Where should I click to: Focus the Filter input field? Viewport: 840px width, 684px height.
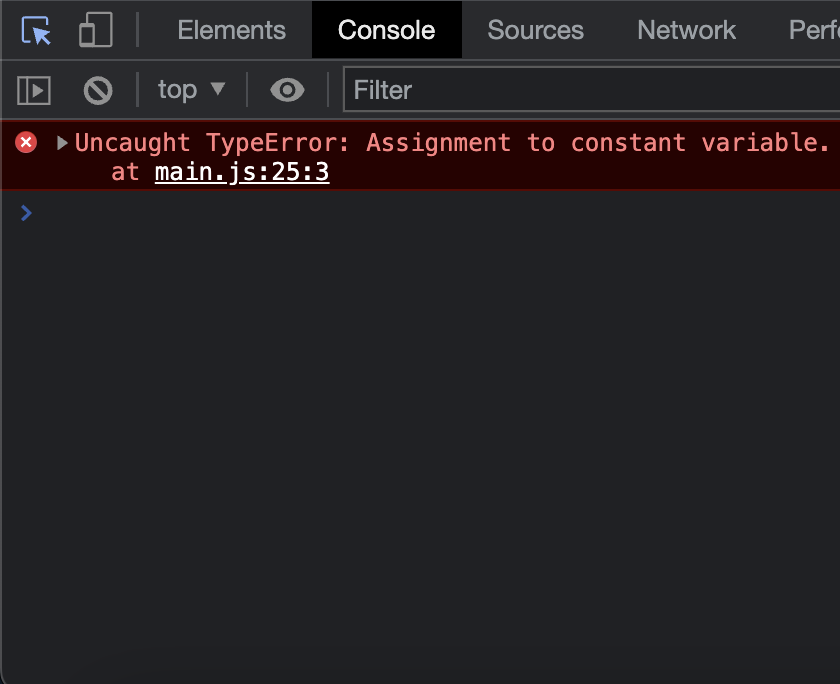tap(590, 91)
